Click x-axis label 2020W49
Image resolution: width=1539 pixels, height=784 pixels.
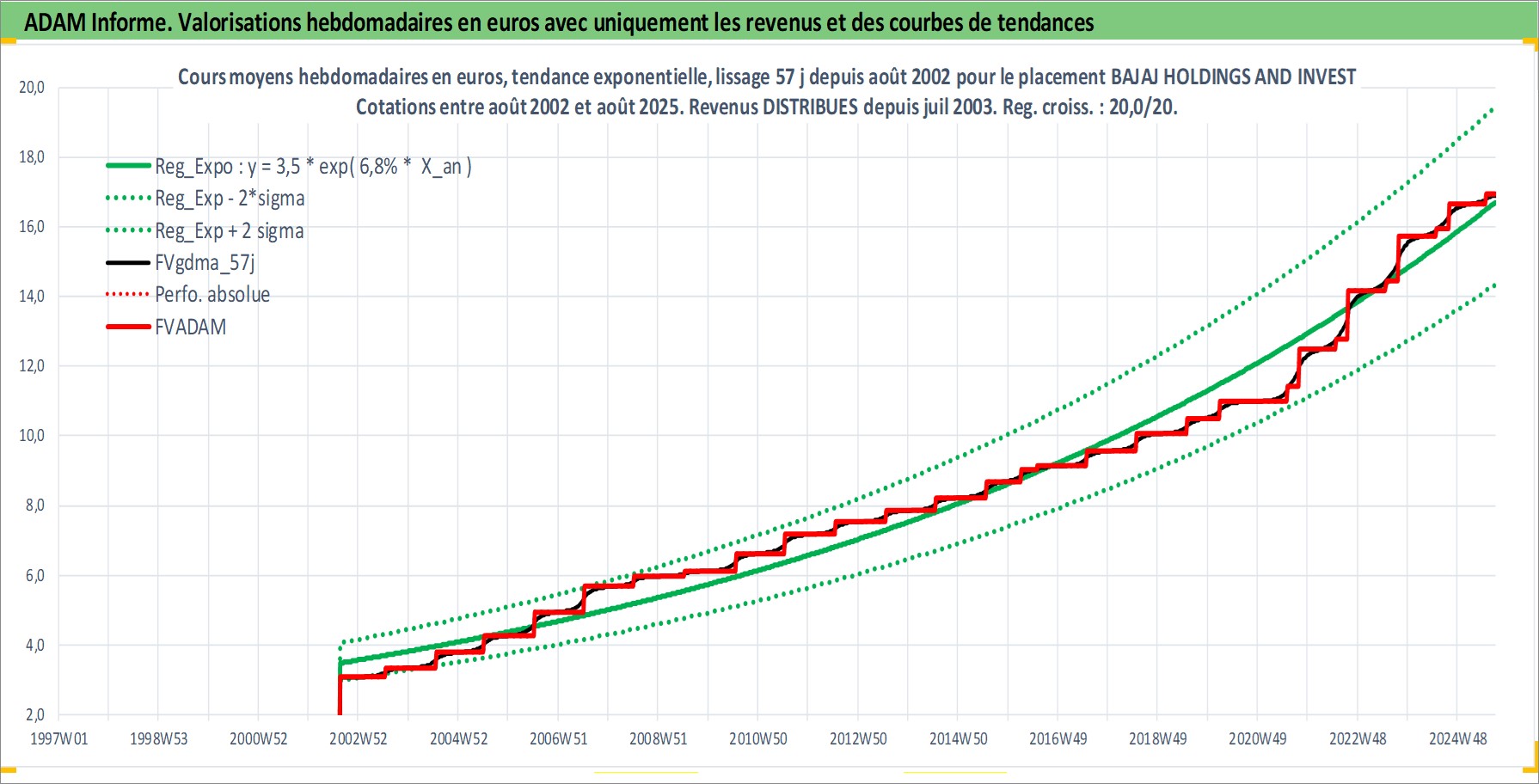[x=1258, y=739]
